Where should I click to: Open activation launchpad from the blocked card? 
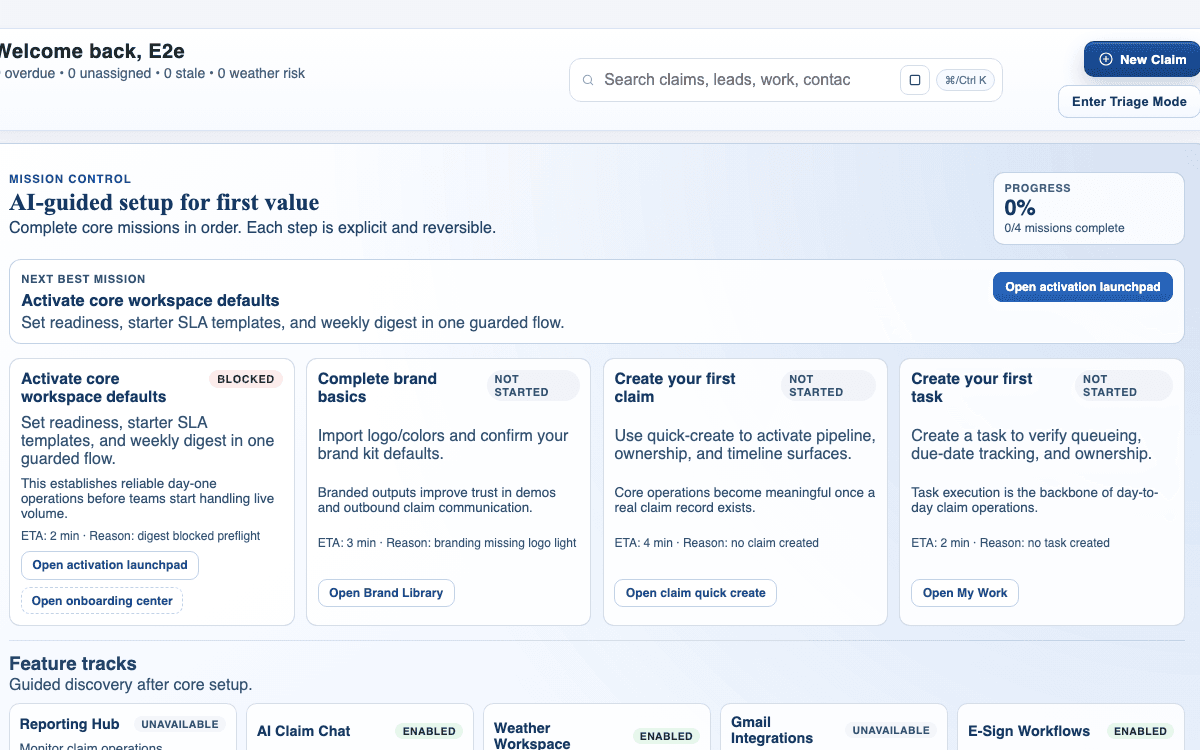(x=109, y=564)
